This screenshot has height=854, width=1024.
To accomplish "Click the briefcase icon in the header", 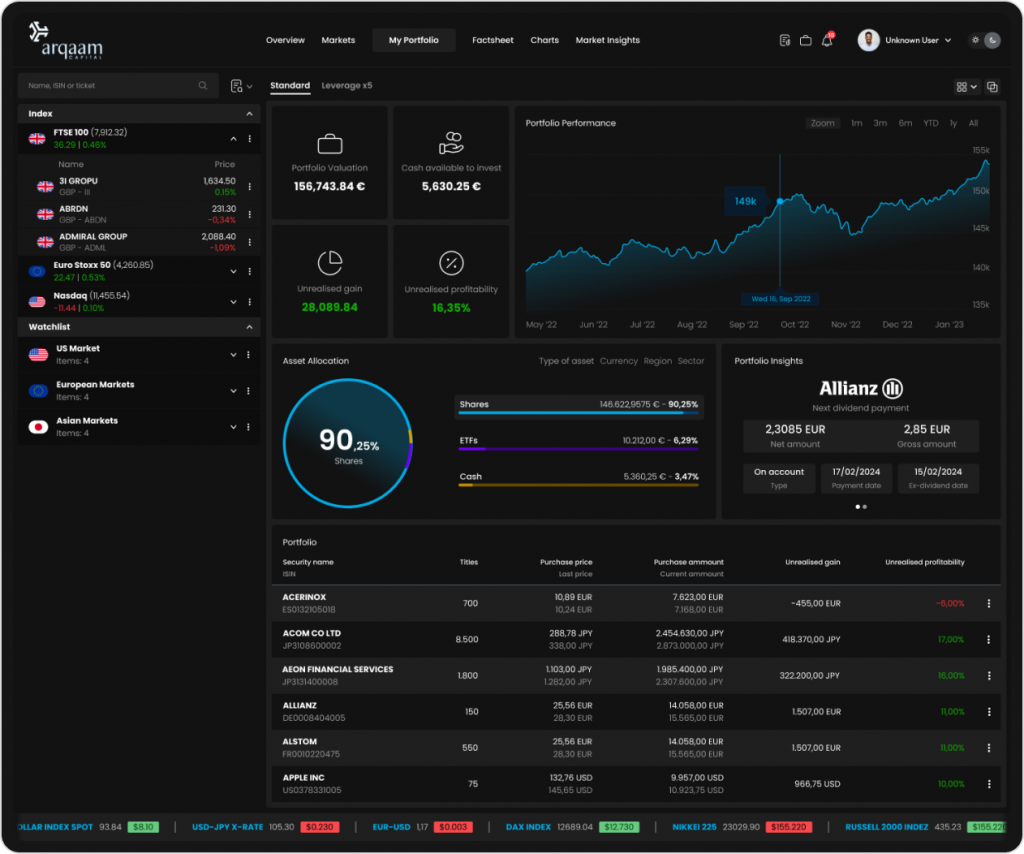I will 806,41.
